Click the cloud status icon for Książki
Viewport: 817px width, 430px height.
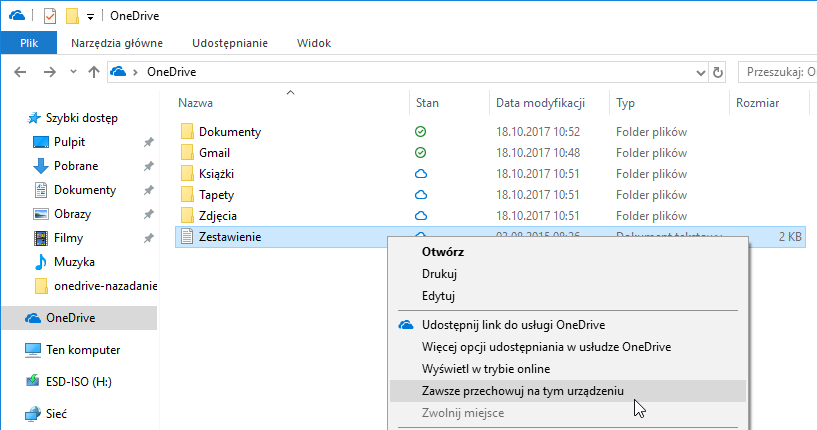tap(420, 174)
